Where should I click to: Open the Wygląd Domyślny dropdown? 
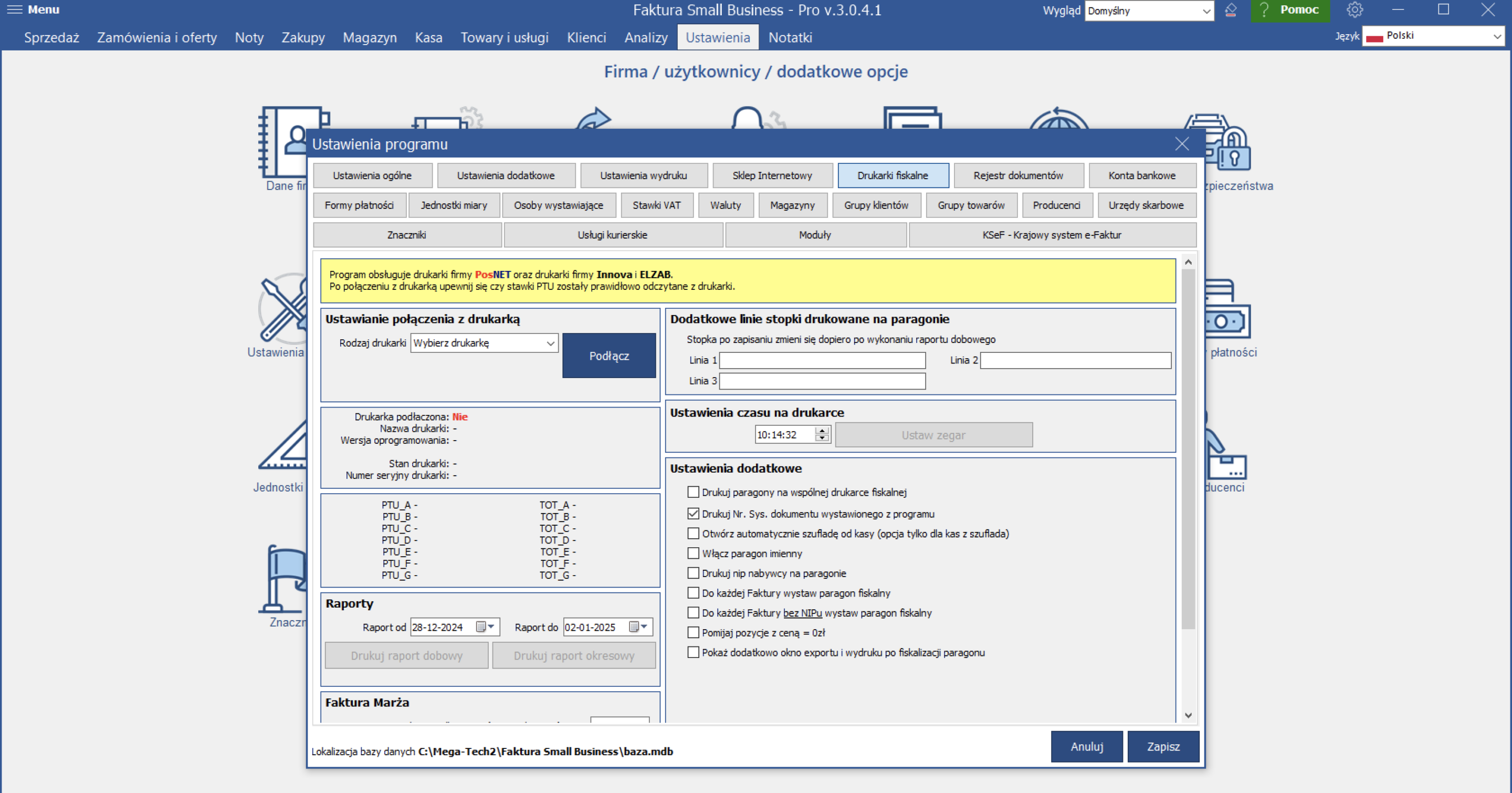pyautogui.click(x=1149, y=11)
